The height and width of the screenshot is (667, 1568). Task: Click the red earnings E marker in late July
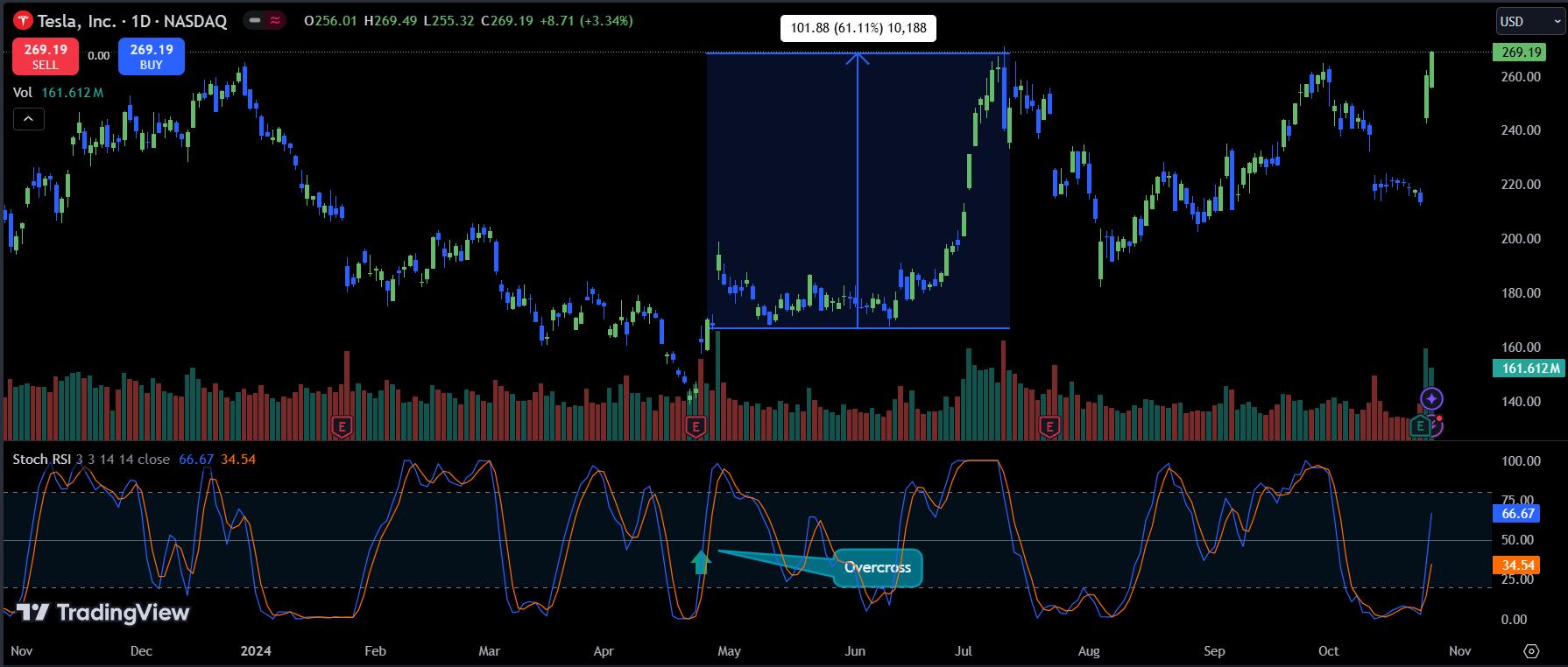pyautogui.click(x=1049, y=427)
